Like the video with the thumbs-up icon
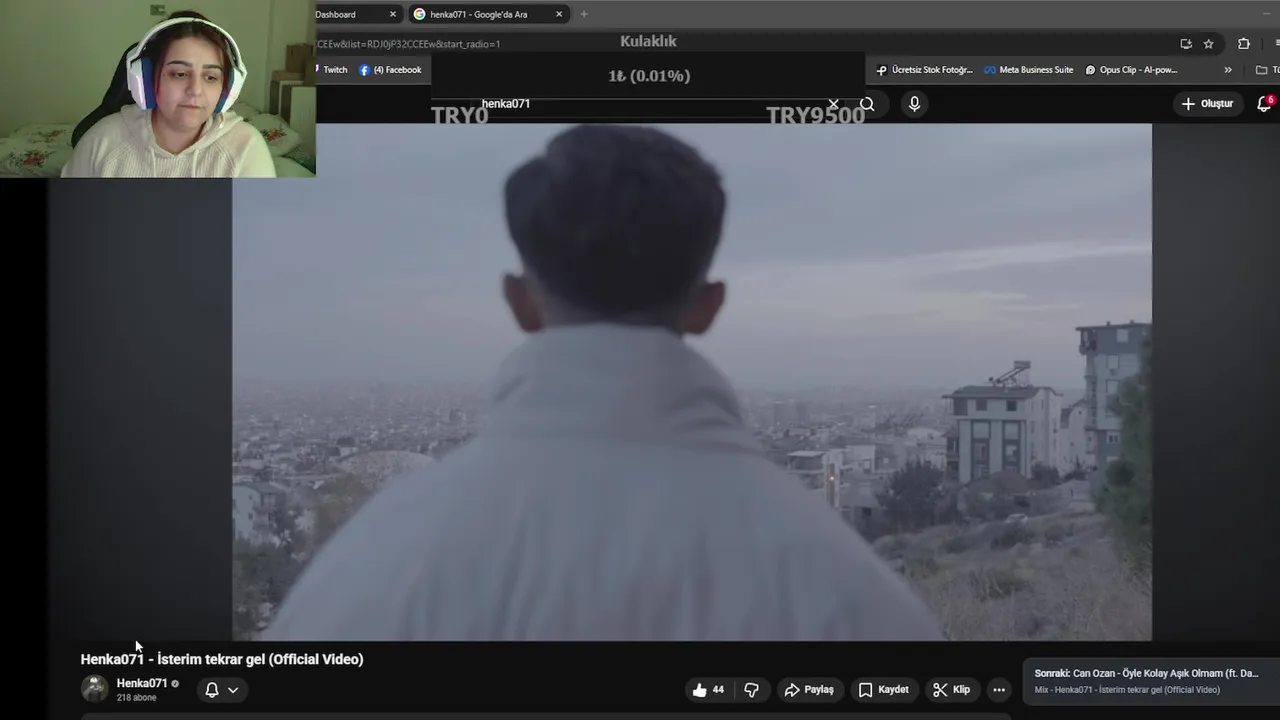 point(700,690)
